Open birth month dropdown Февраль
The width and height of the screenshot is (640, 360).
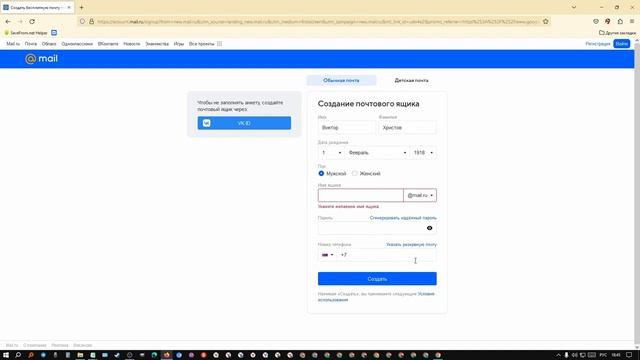pos(377,153)
